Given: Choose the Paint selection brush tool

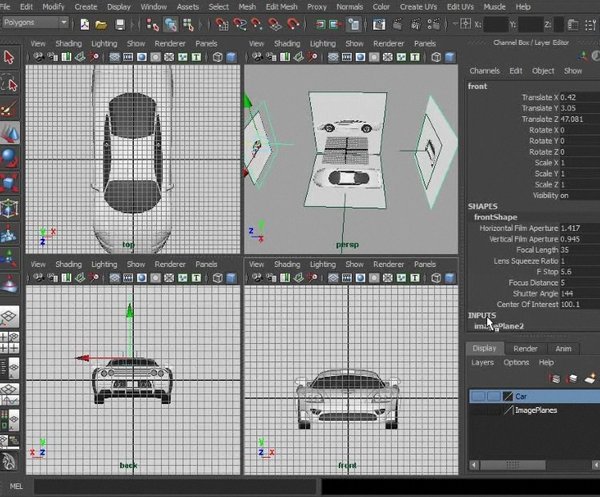Looking at the screenshot, I should [x=9, y=109].
